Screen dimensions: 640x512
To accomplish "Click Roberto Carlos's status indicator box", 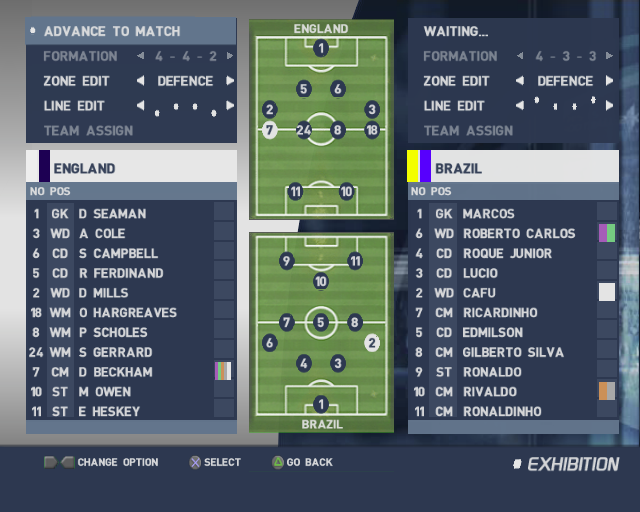I will pyautogui.click(x=606, y=233).
